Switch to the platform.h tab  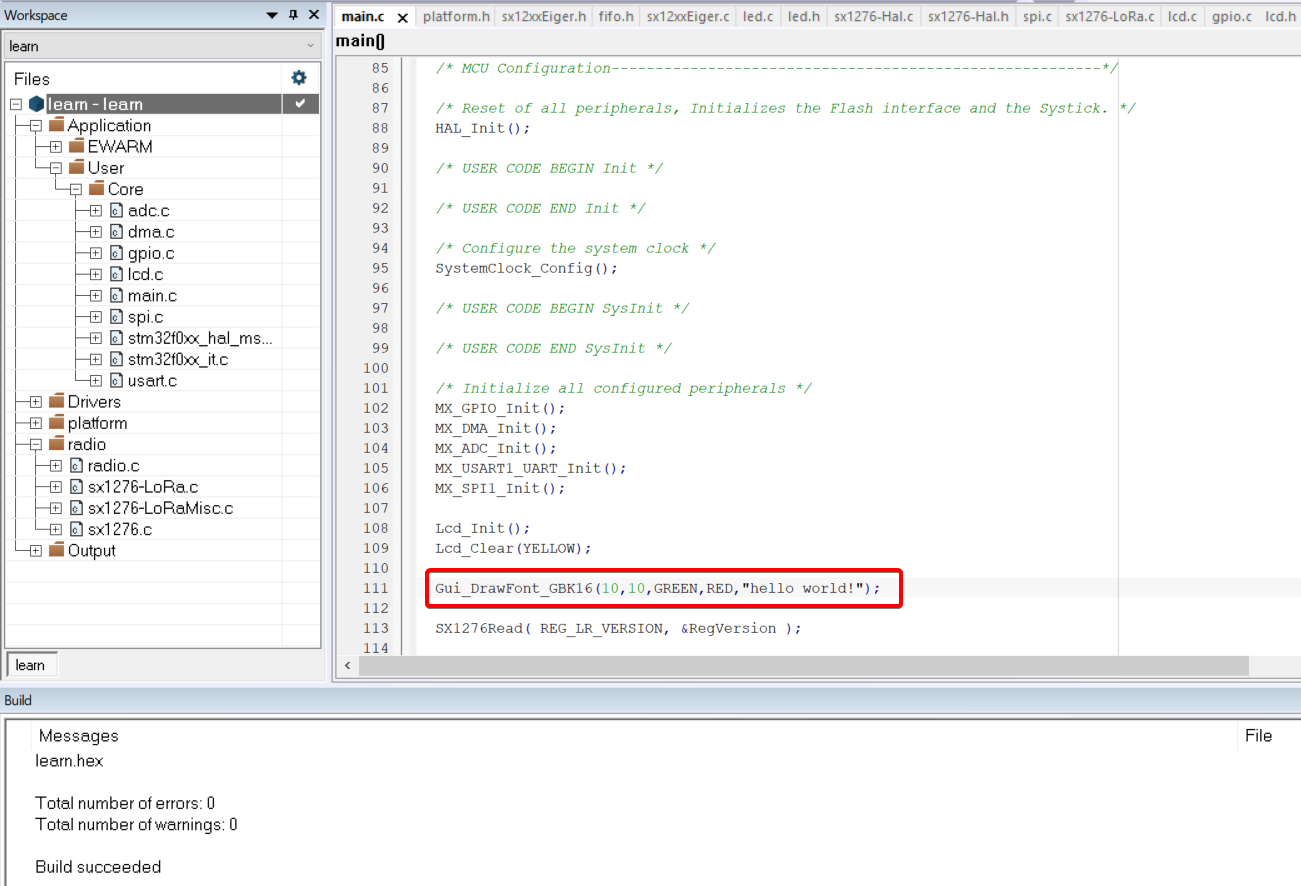pyautogui.click(x=456, y=17)
